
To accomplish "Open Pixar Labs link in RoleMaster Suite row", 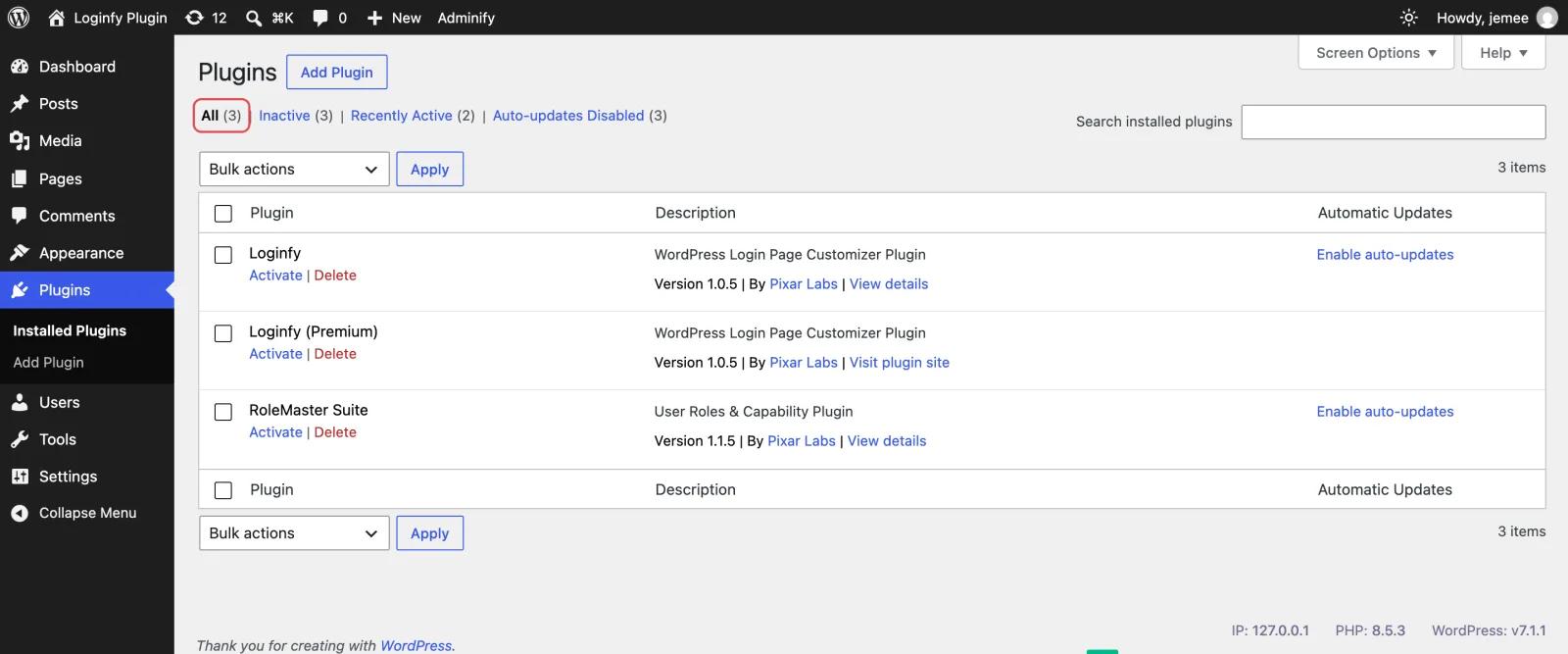I will click(x=802, y=441).
